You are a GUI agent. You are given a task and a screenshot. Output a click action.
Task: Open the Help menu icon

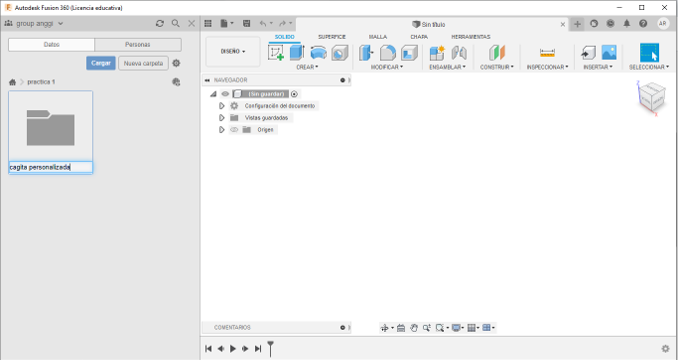click(x=643, y=24)
